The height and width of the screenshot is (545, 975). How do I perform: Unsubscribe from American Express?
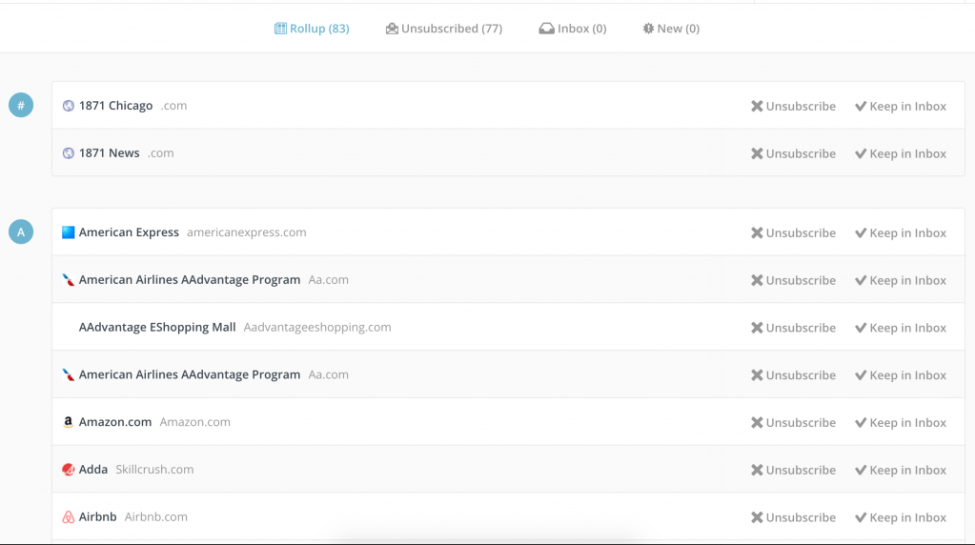point(793,233)
